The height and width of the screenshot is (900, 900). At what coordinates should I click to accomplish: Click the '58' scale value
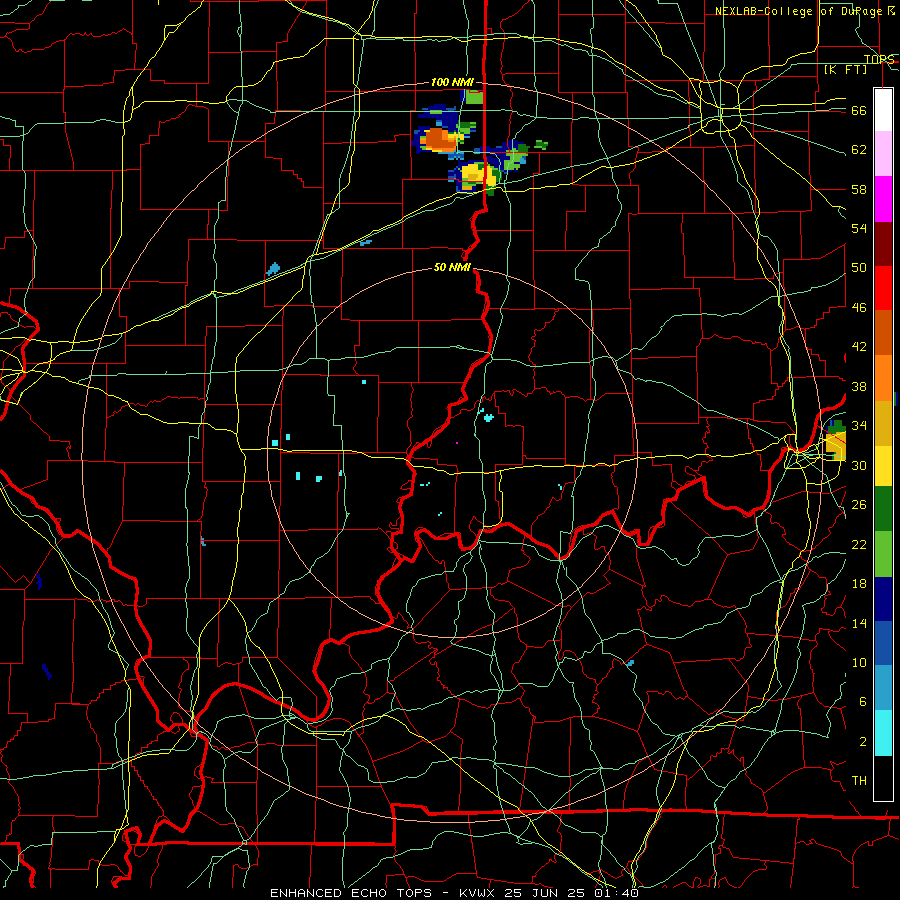(x=859, y=189)
